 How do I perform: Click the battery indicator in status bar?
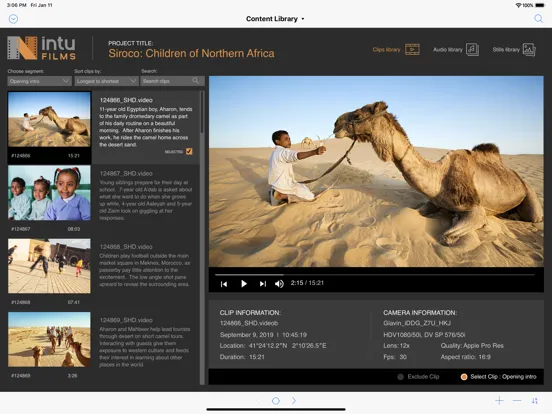click(540, 5)
